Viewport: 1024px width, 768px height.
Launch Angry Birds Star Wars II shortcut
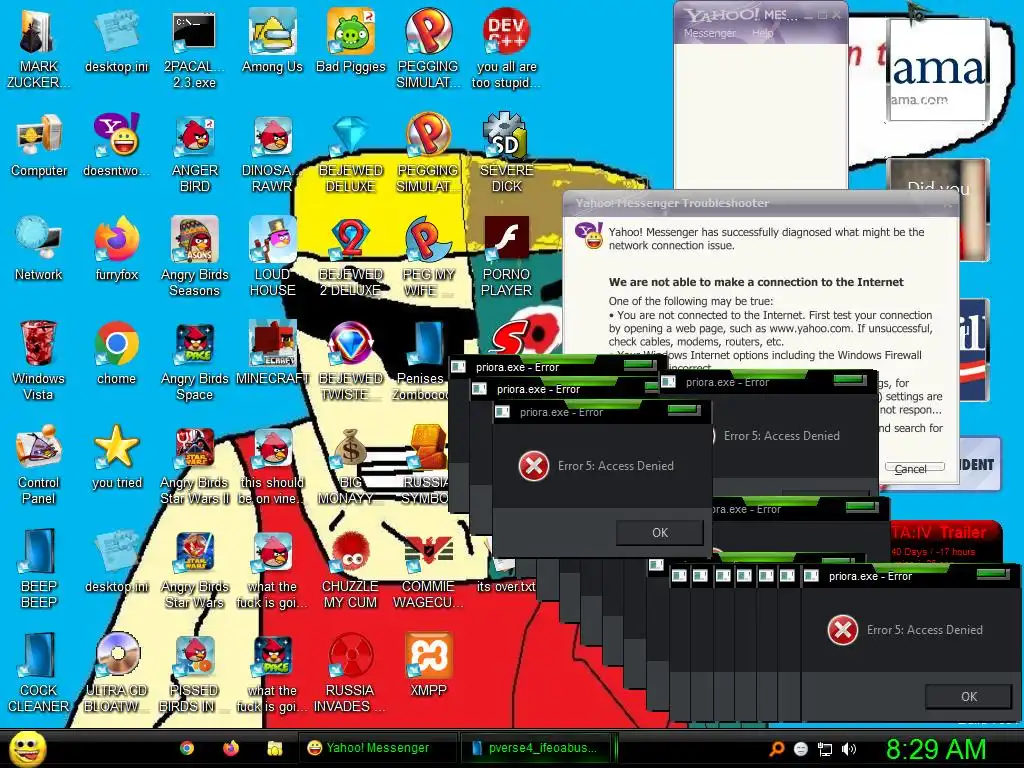click(194, 464)
